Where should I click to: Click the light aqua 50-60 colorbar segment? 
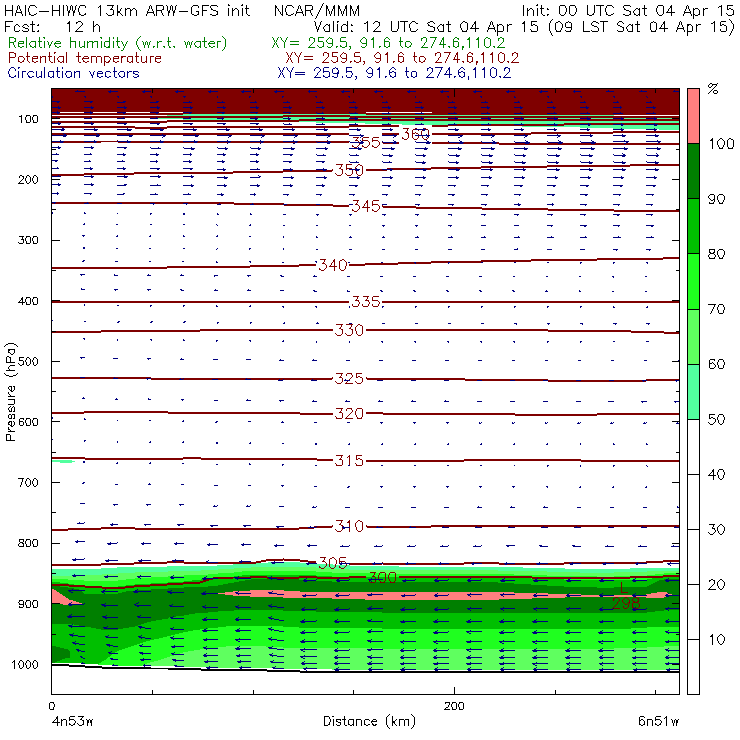(x=693, y=391)
